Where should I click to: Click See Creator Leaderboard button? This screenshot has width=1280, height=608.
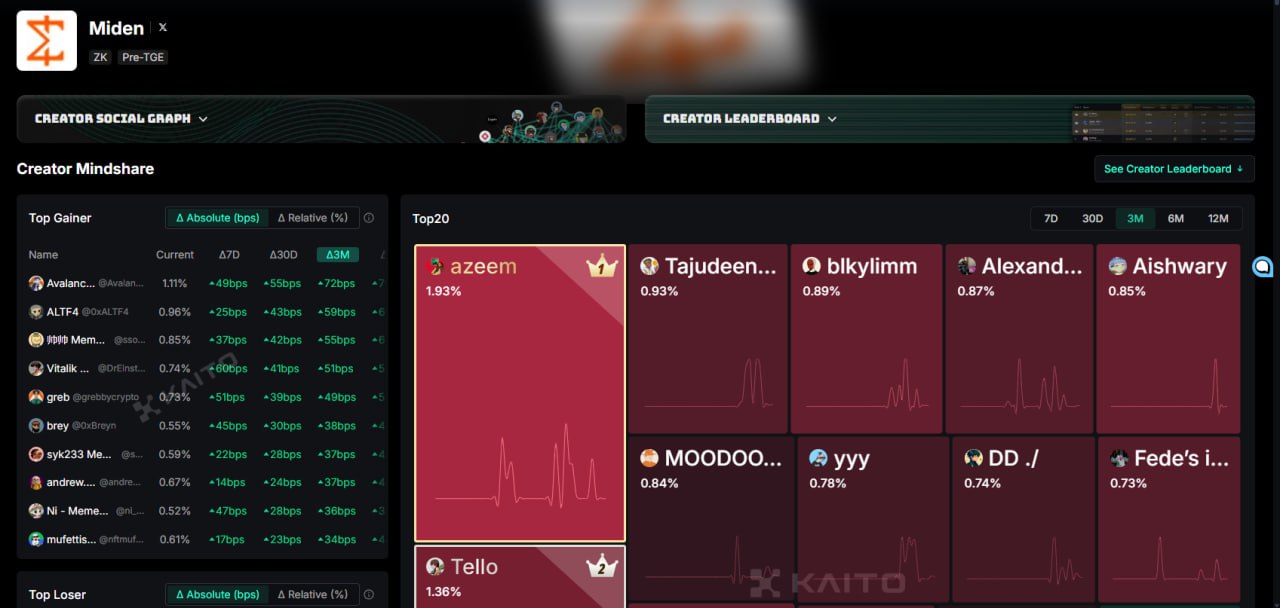point(1174,169)
